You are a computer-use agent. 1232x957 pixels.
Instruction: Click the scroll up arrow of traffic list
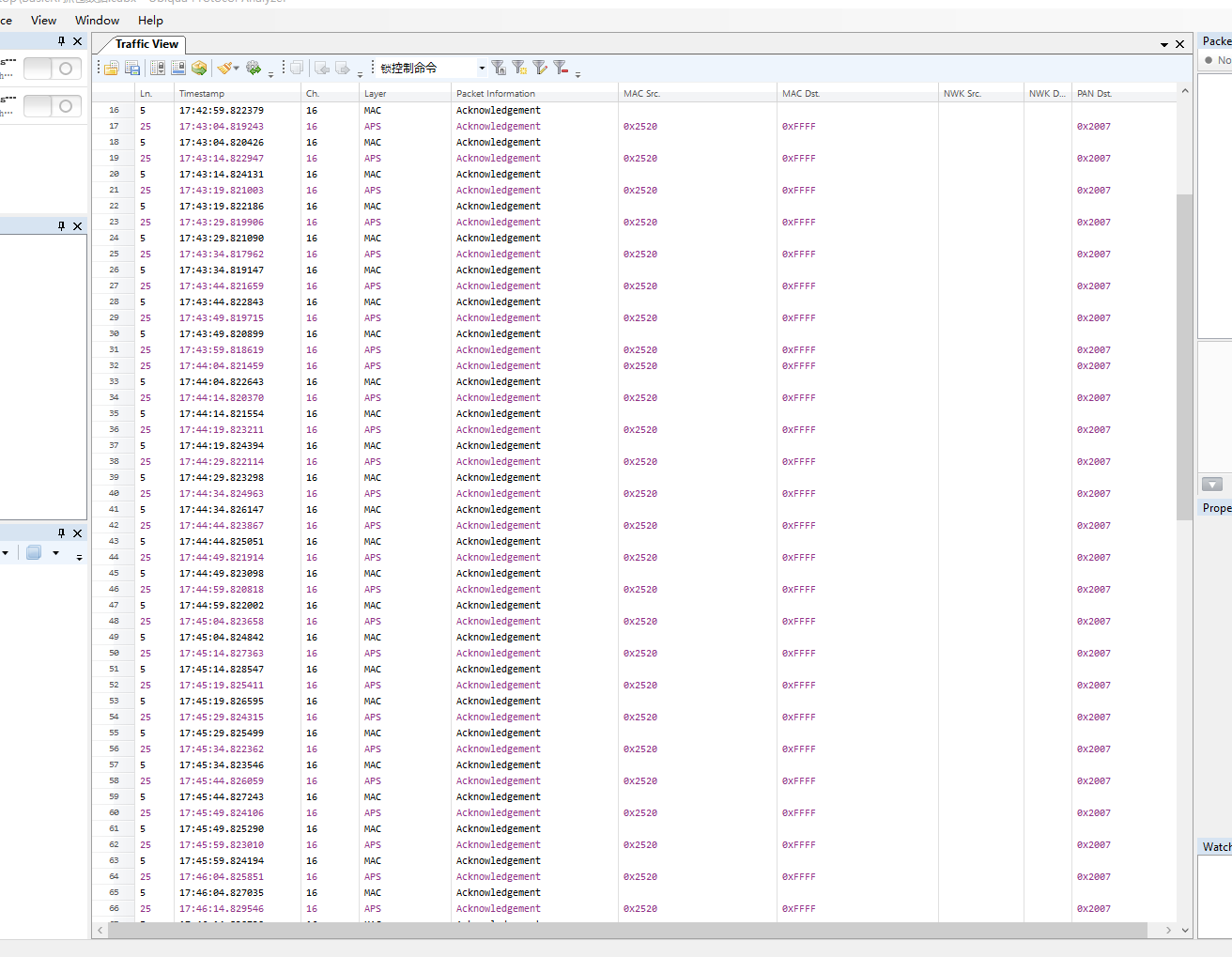[x=1184, y=91]
